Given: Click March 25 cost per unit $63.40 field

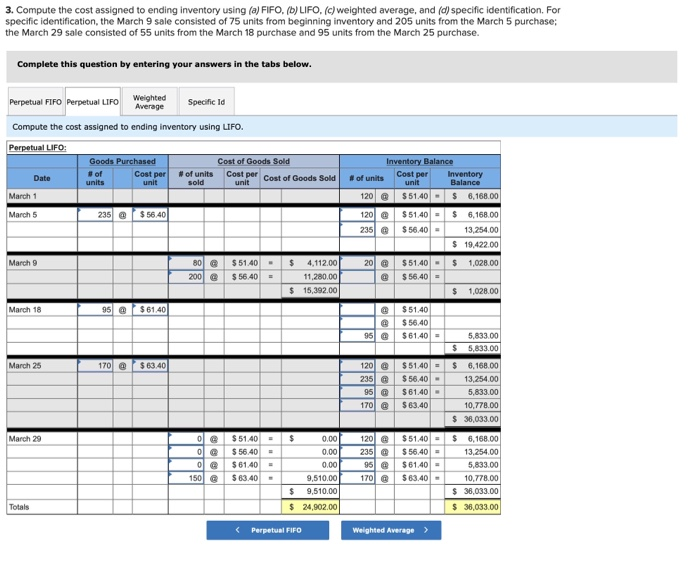Looking at the screenshot, I should [x=150, y=366].
